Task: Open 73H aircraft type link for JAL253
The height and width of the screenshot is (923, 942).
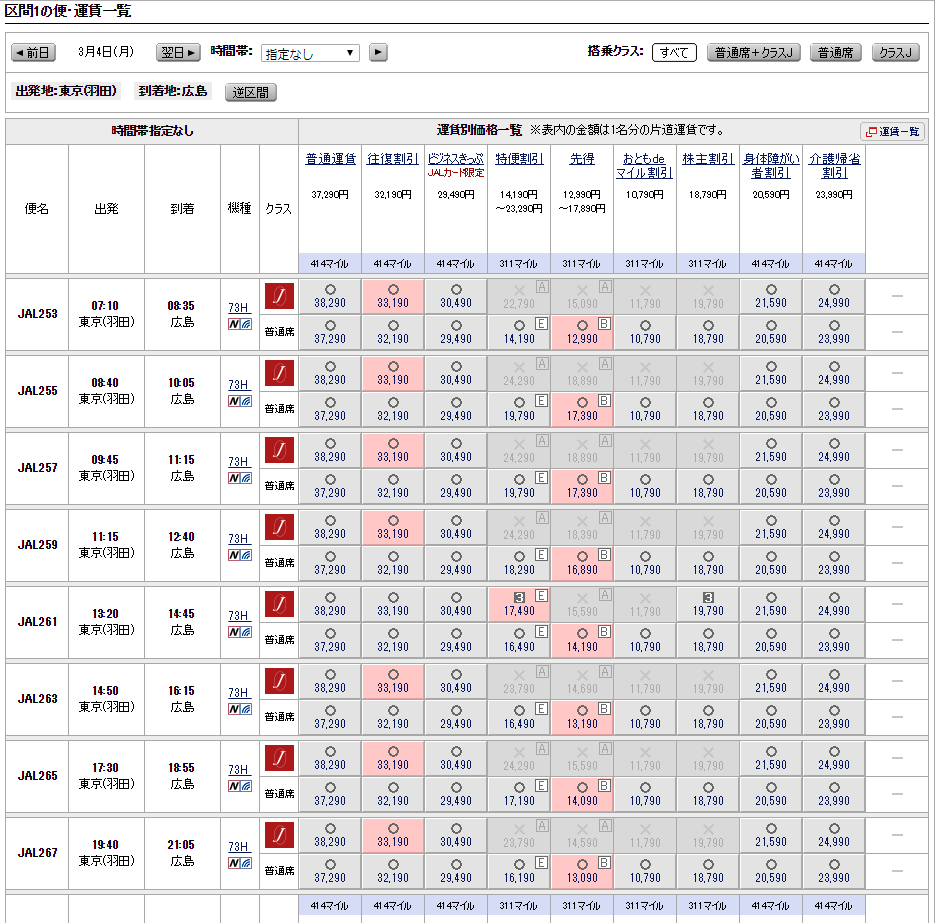Action: pyautogui.click(x=239, y=307)
